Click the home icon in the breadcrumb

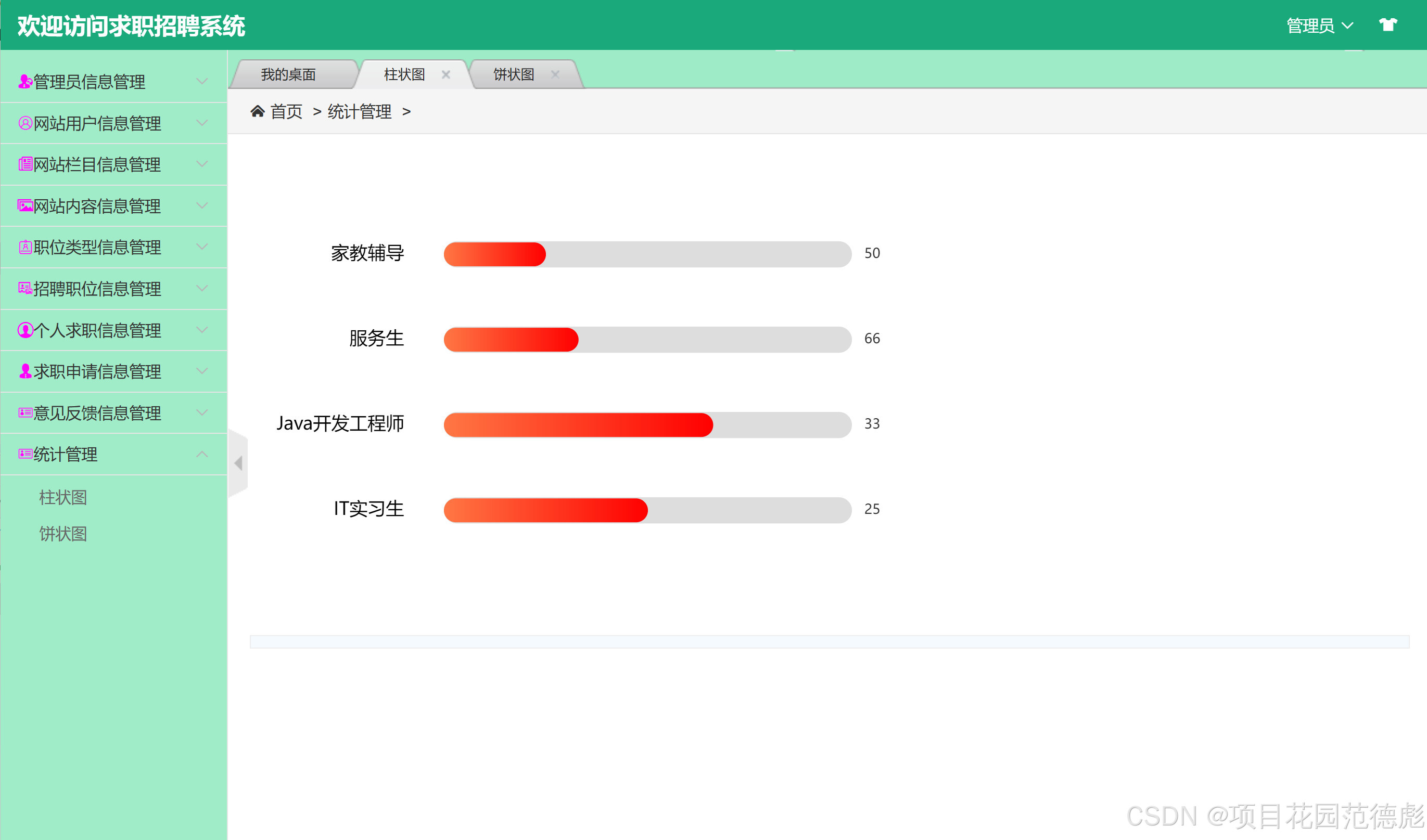[258, 111]
